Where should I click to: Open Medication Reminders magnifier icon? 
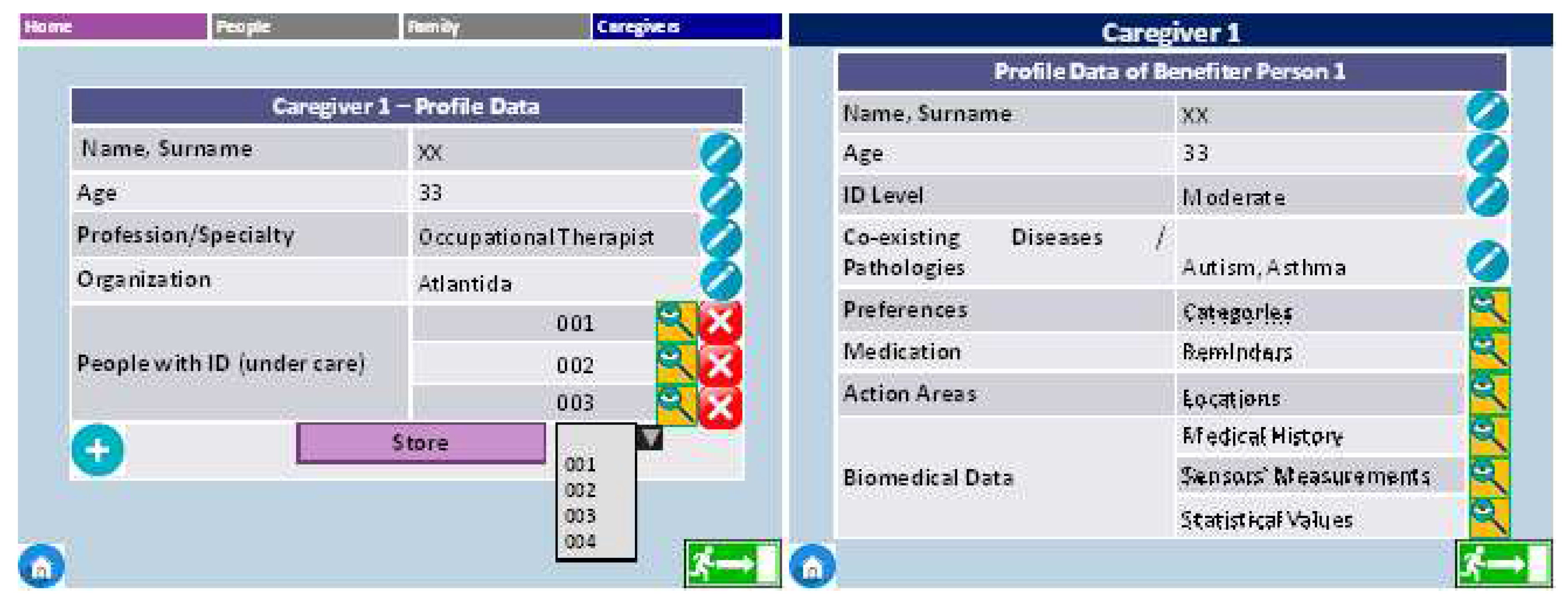tap(1489, 351)
